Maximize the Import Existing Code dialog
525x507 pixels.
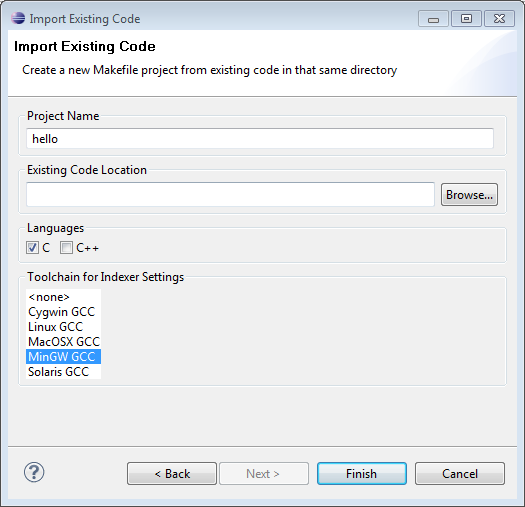point(466,19)
